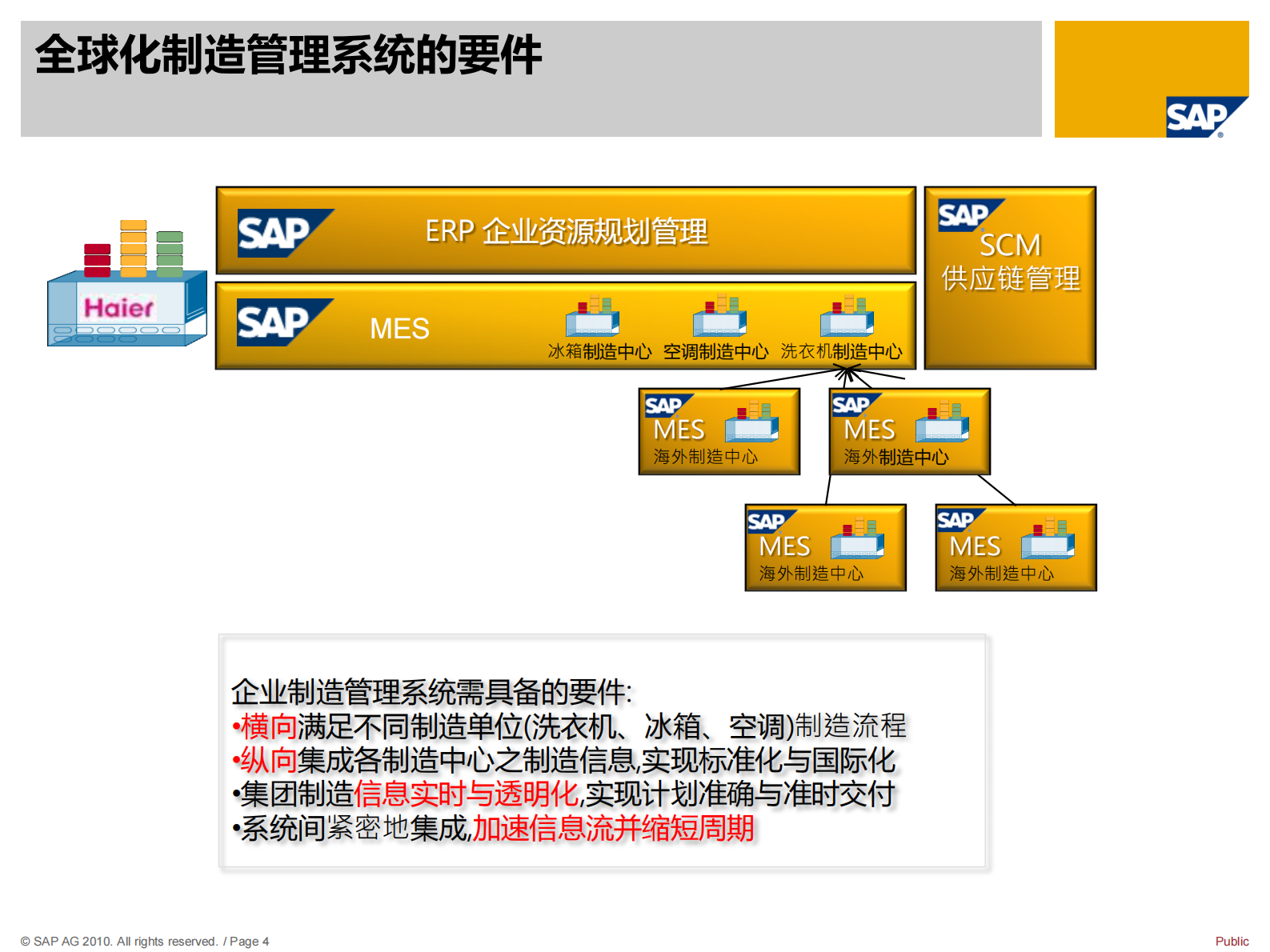Select 海外制造中心 in the lower-left overseas box
Viewport: 1270px width, 952px height.
(811, 574)
